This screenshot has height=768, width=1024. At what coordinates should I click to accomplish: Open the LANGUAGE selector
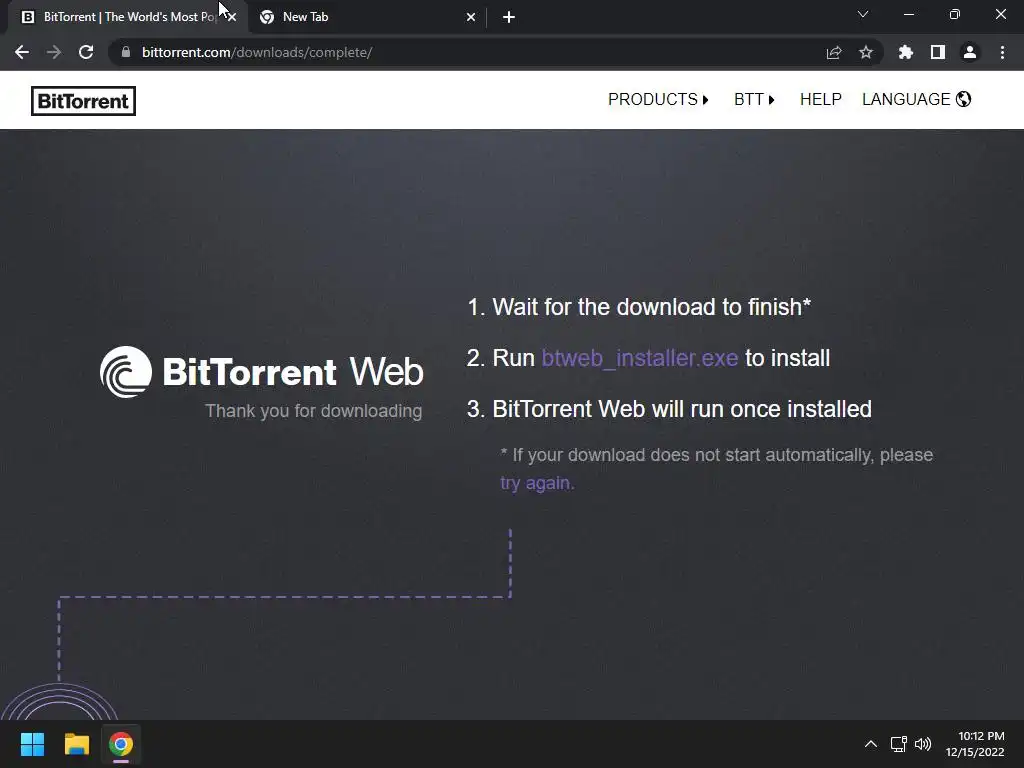[917, 99]
